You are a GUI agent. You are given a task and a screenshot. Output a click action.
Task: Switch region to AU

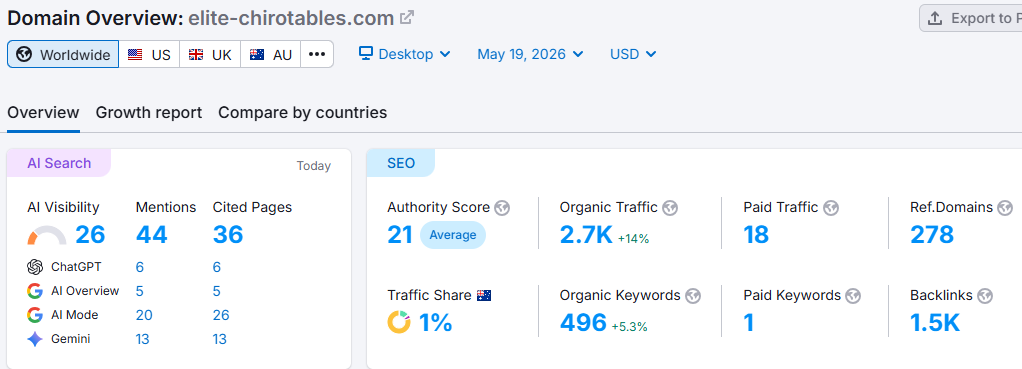point(270,54)
